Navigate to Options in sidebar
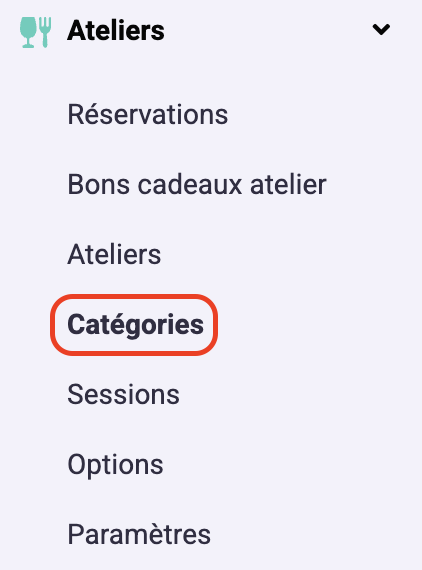 pos(116,465)
